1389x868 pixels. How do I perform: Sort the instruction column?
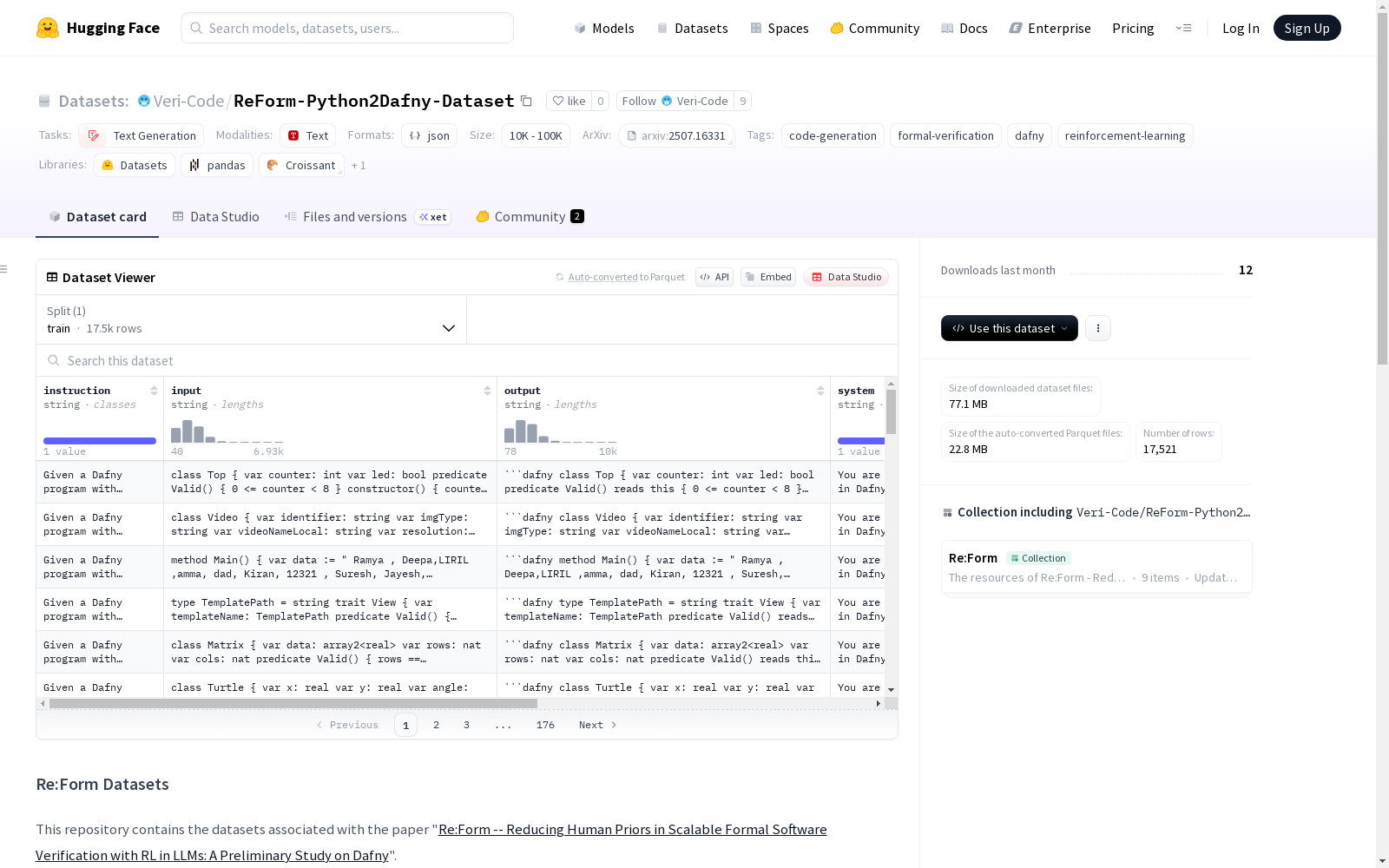click(154, 391)
